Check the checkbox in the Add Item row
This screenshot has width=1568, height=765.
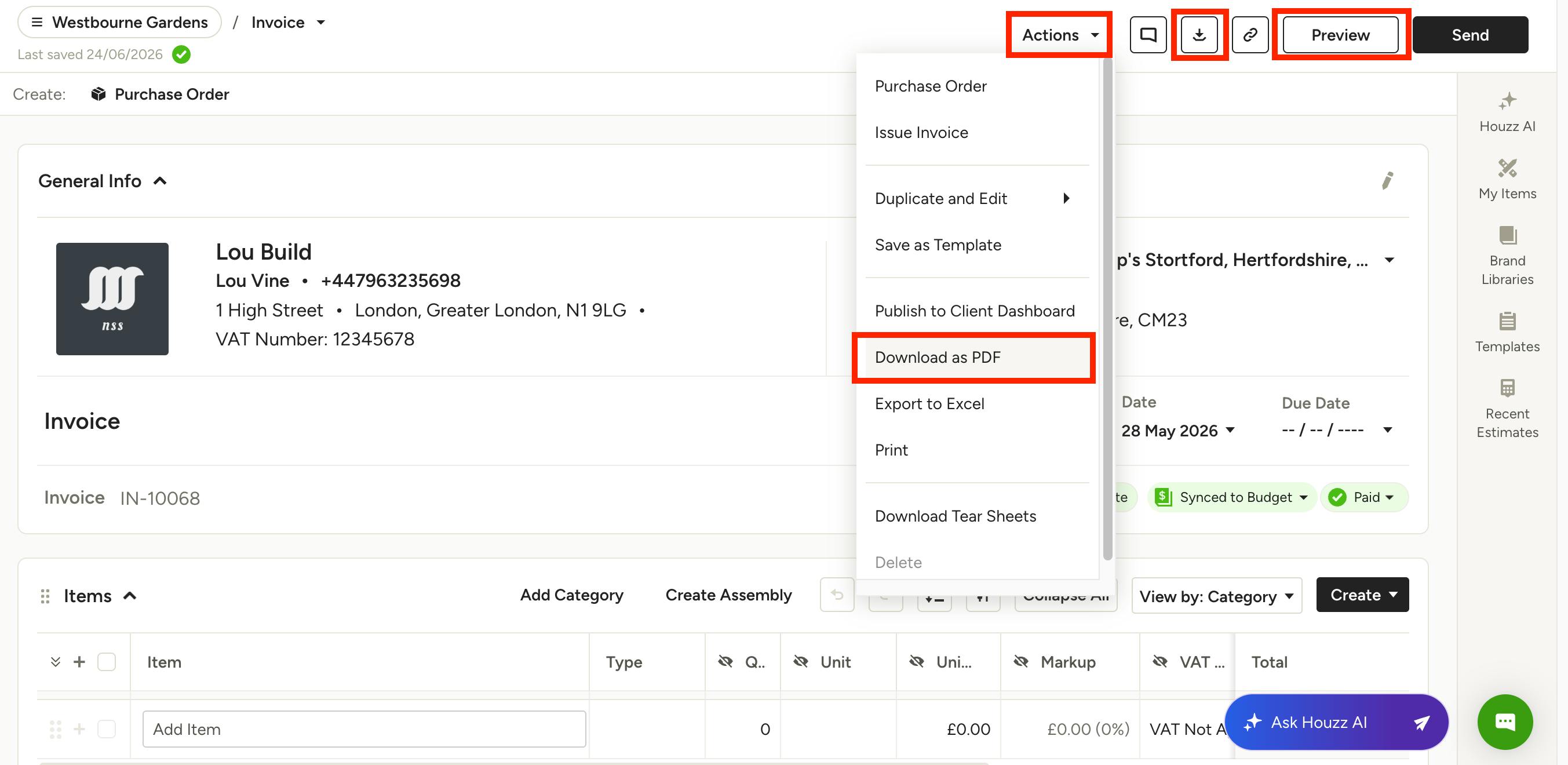107,728
